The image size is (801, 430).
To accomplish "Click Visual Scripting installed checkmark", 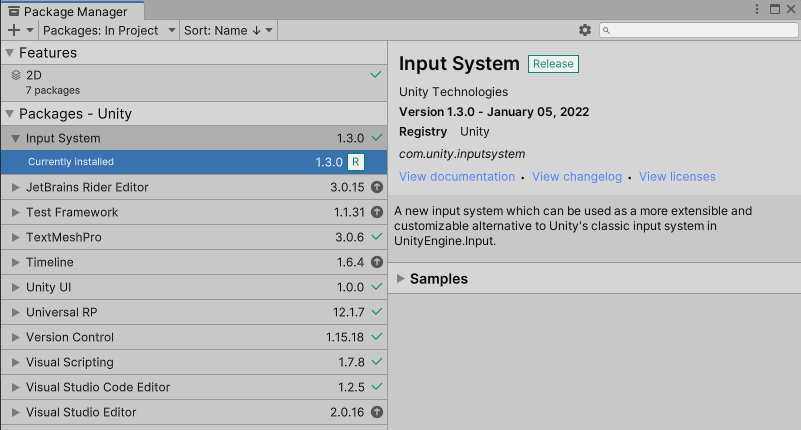I will 377,362.
